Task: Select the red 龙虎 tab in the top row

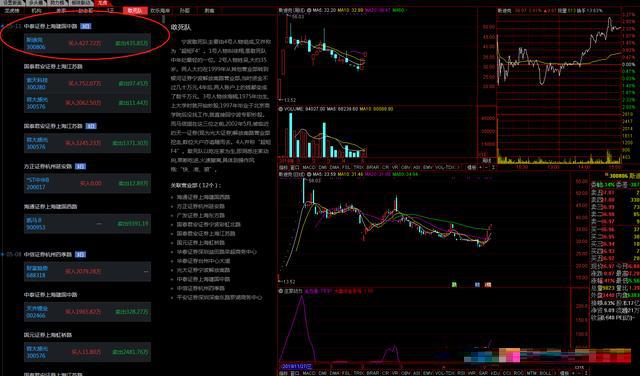Action: coord(102,2)
